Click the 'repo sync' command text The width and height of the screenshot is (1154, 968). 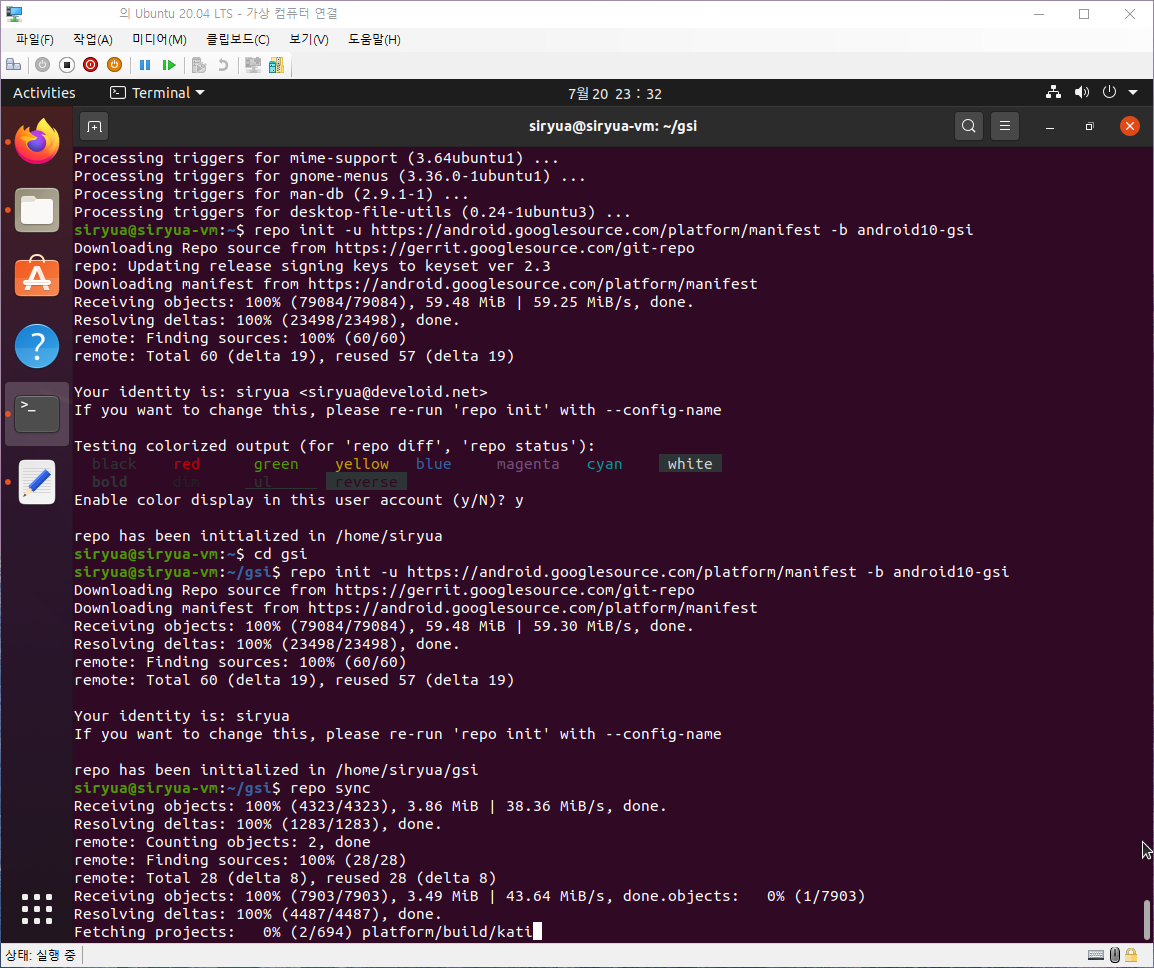click(x=330, y=788)
